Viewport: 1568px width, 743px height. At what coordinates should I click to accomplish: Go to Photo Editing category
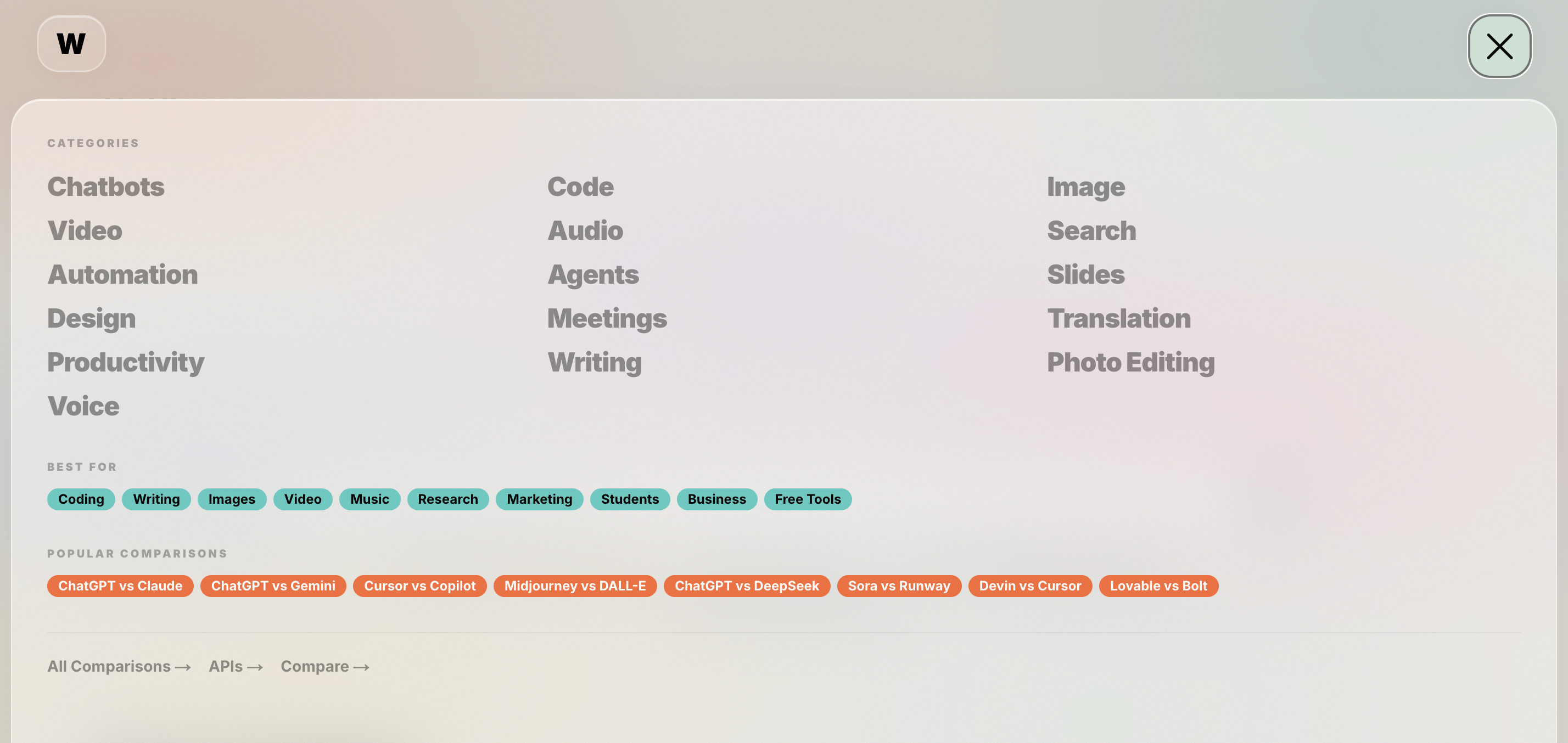pos(1130,363)
